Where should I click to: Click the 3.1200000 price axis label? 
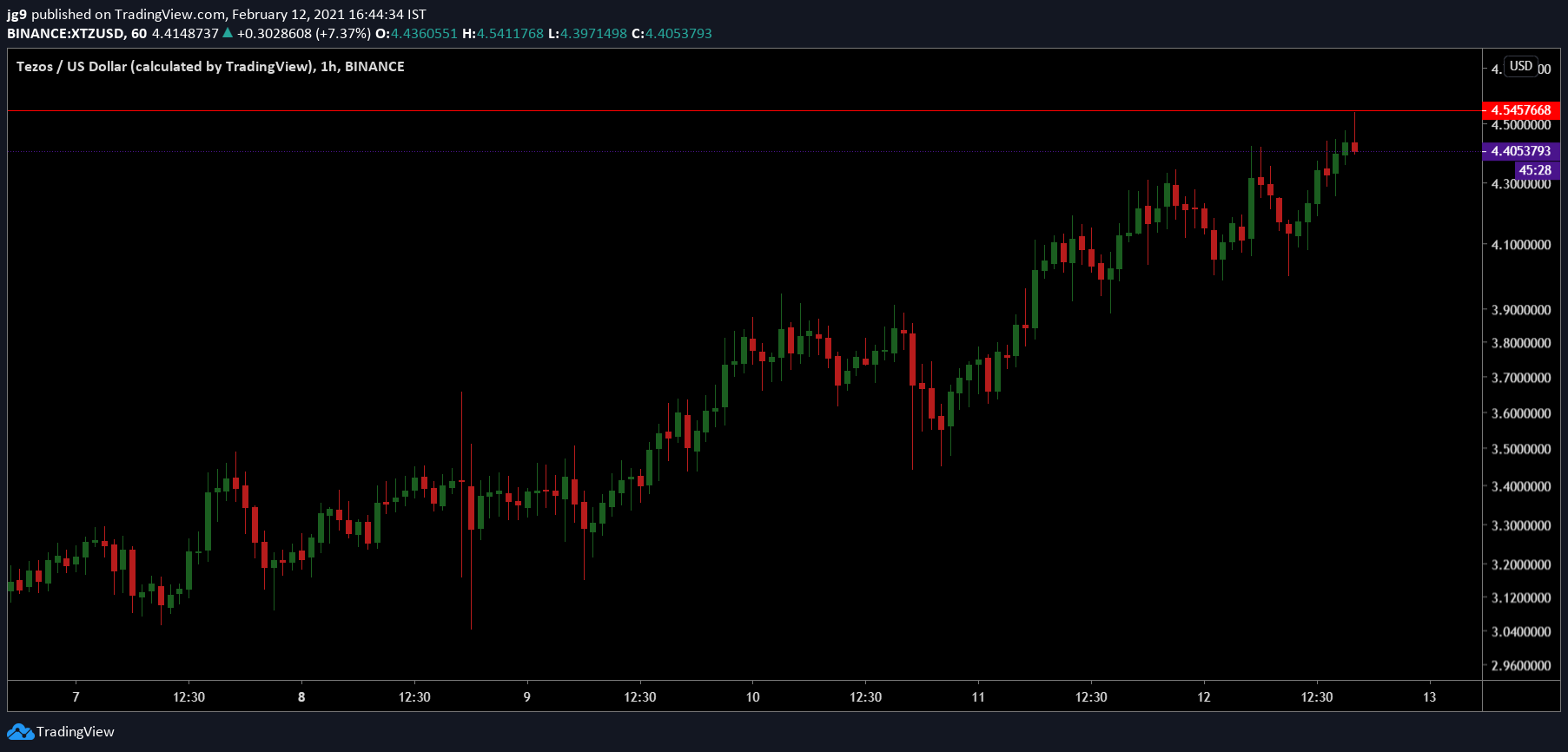click(1521, 597)
